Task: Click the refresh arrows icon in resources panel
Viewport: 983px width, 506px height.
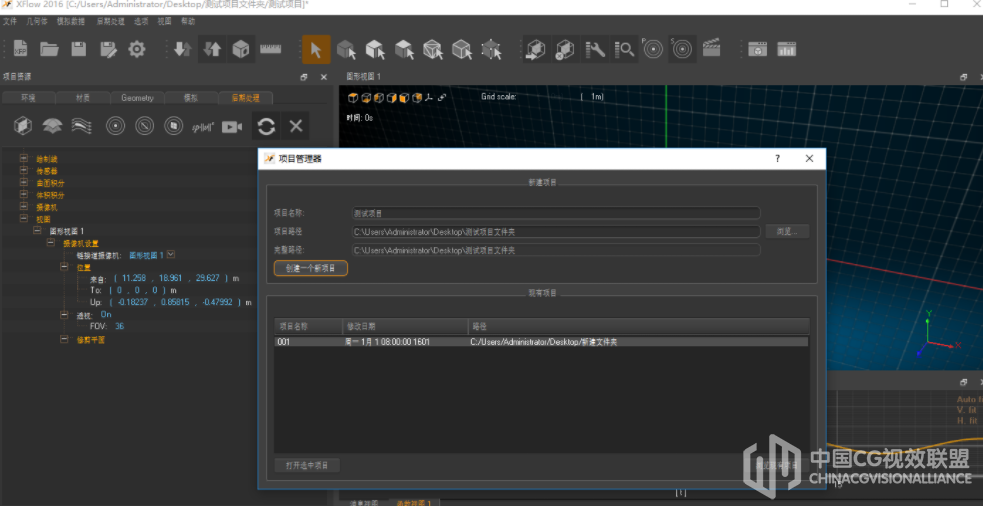Action: (x=266, y=126)
